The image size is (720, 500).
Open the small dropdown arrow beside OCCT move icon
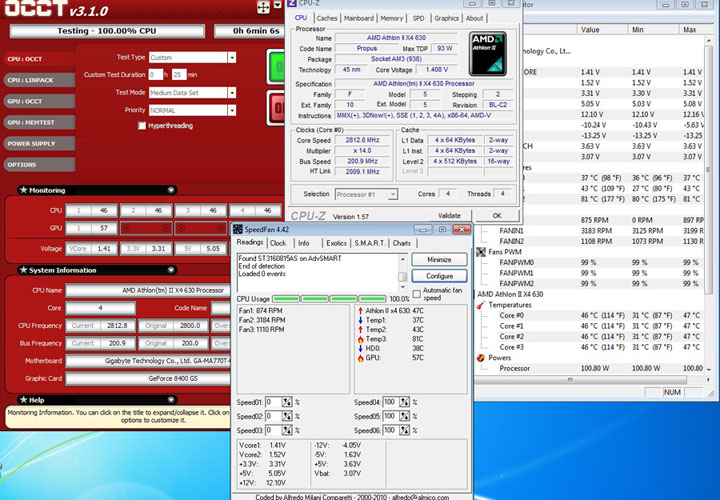click(277, 6)
